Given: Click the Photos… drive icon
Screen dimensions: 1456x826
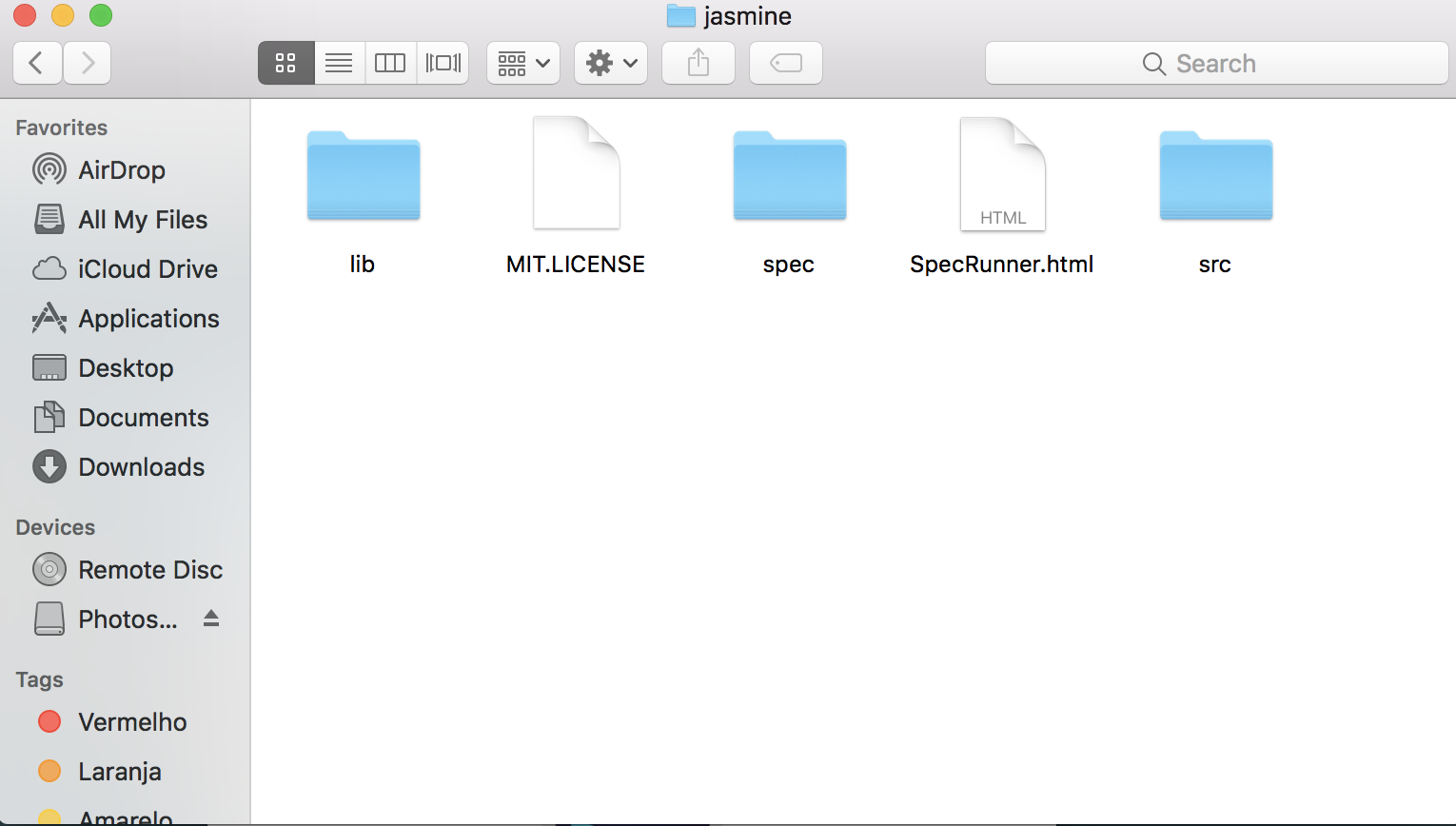Looking at the screenshot, I should (49, 619).
